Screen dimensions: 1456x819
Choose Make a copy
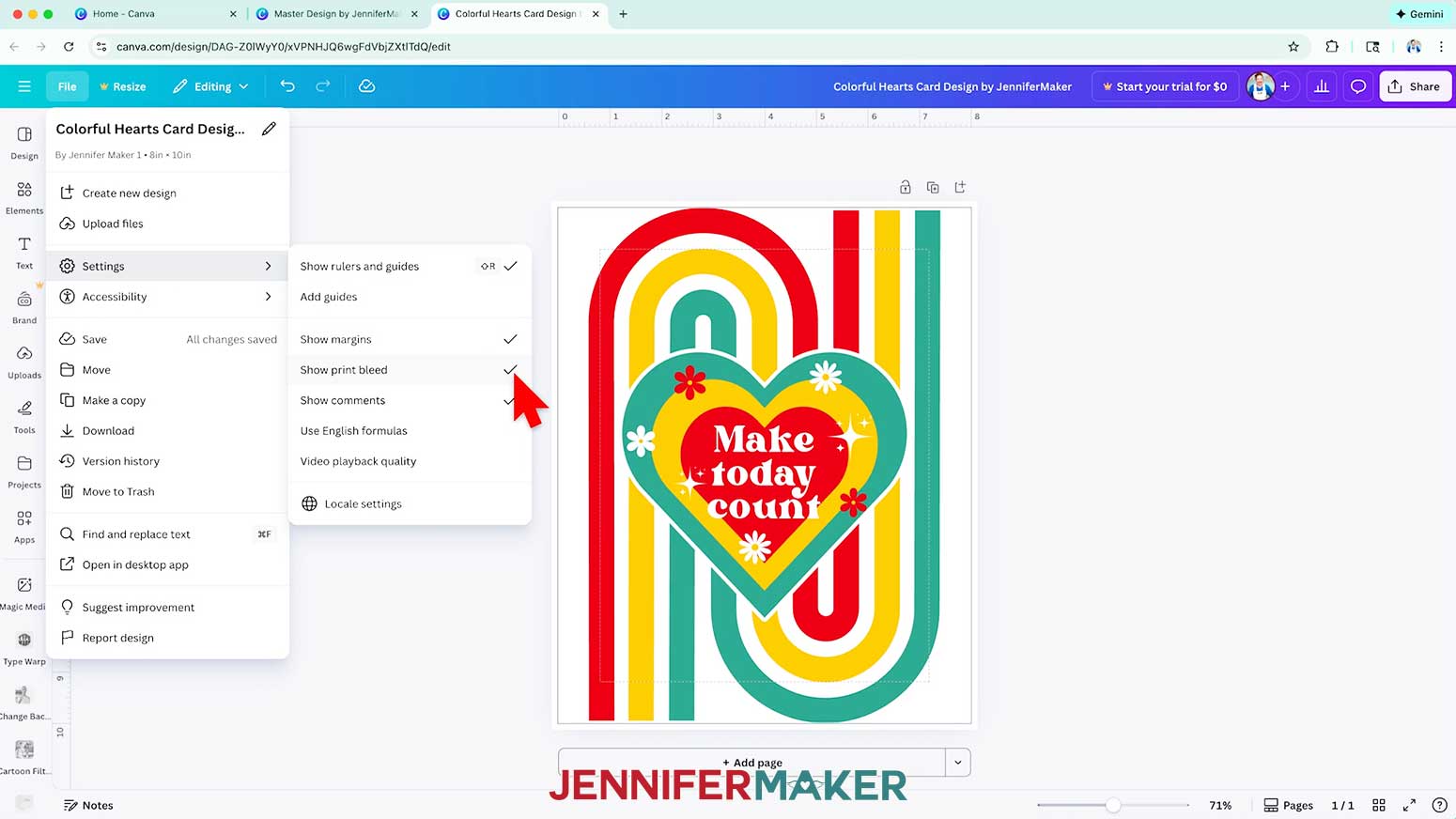click(x=167, y=400)
